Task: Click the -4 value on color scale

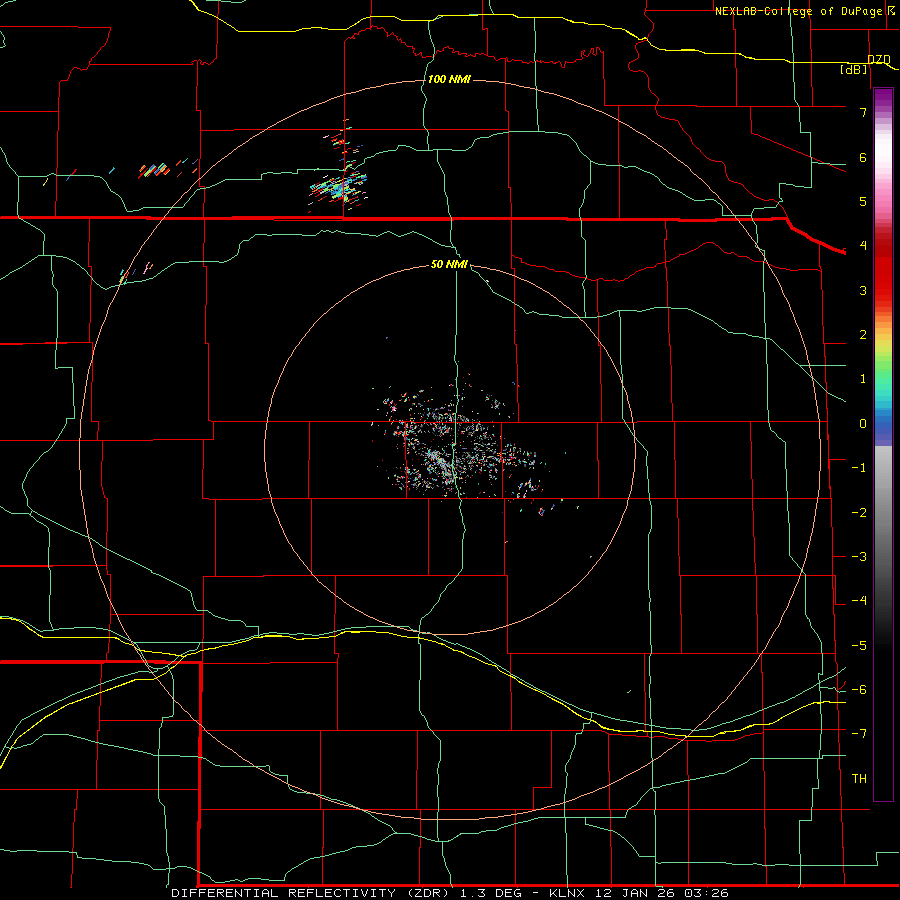Action: click(859, 601)
